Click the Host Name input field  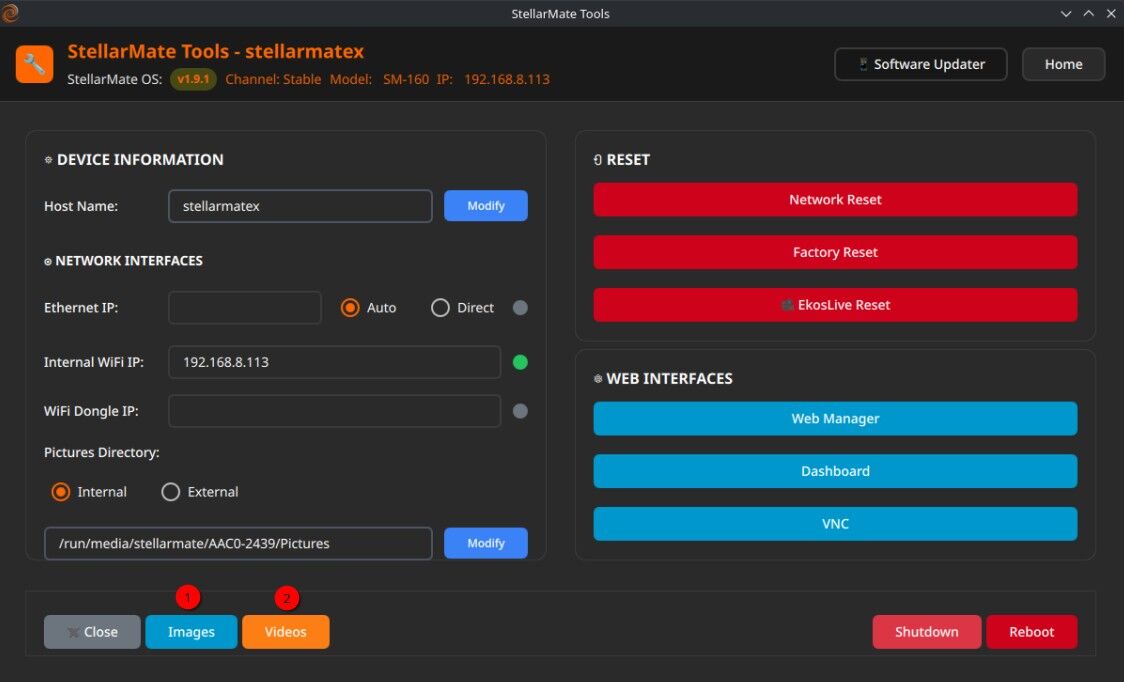click(x=300, y=206)
